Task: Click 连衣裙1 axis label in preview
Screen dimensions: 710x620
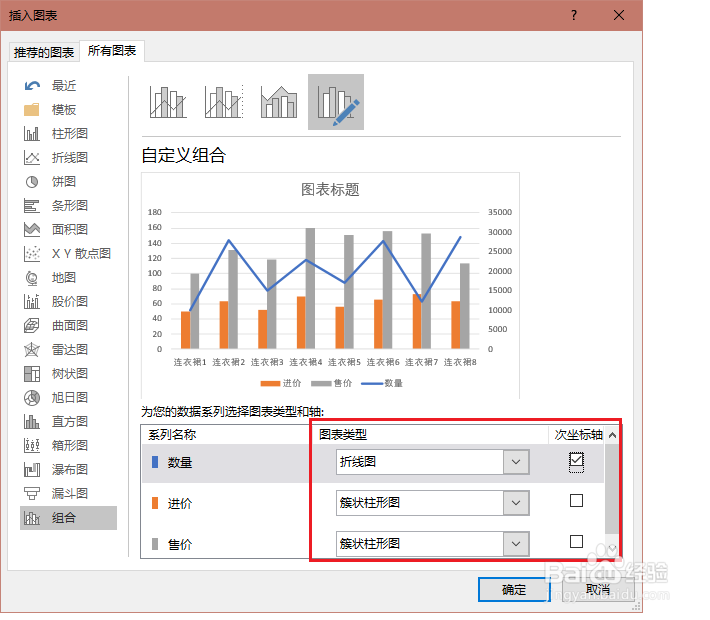Action: click(190, 362)
